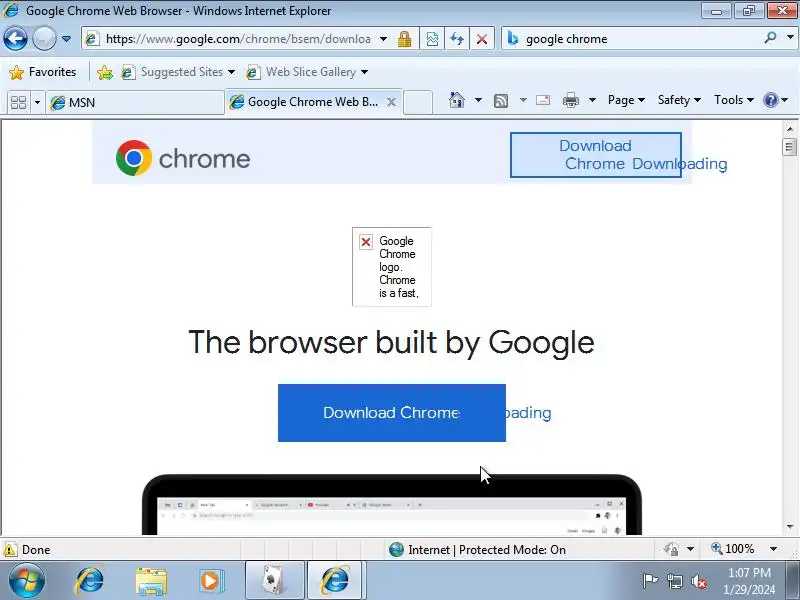Close the Google Chrome Web Browser tab
800x600 pixels.
(x=391, y=102)
